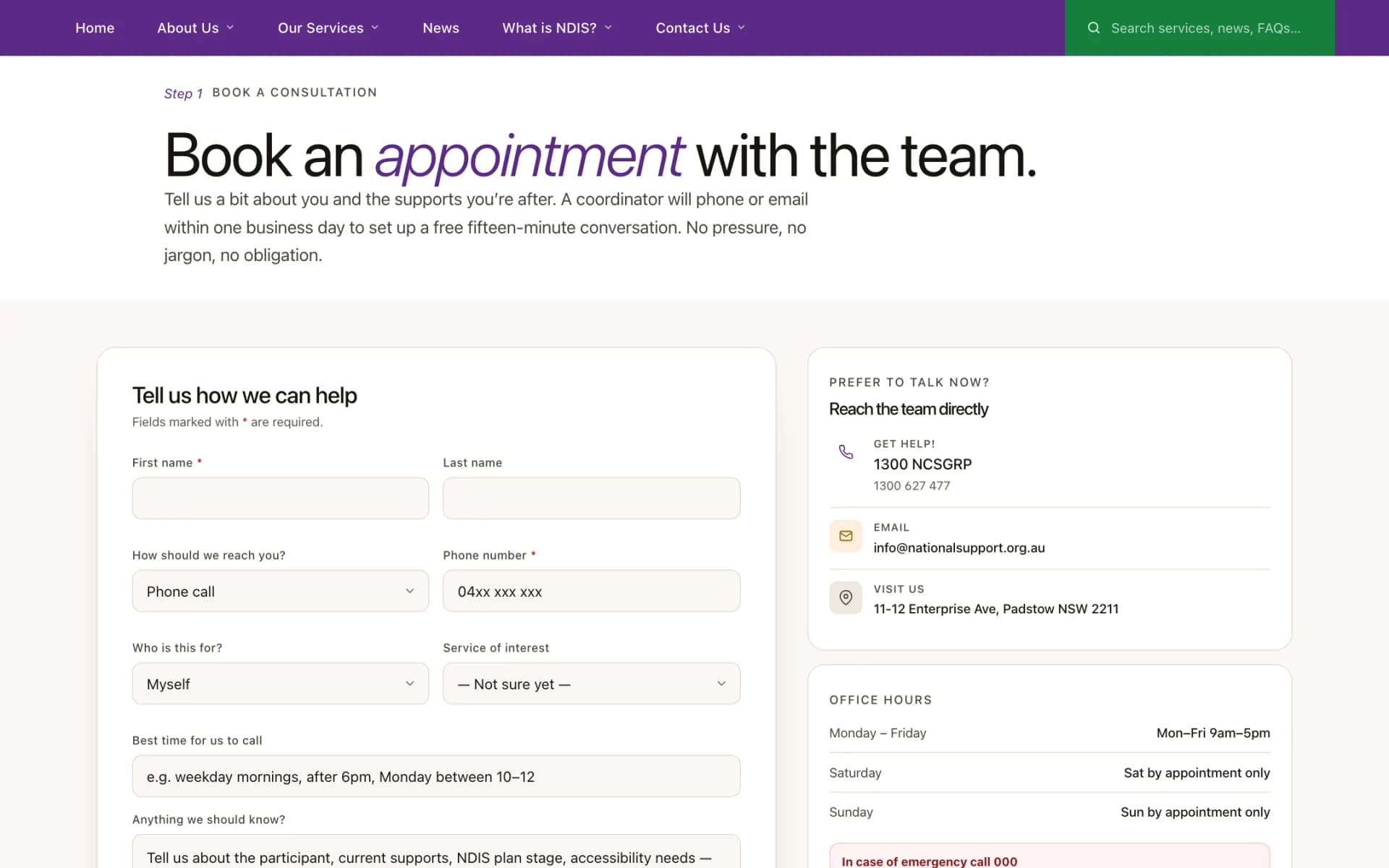Click the 'In case of emergency call 000' notice
1389x868 pixels.
coord(1049,856)
